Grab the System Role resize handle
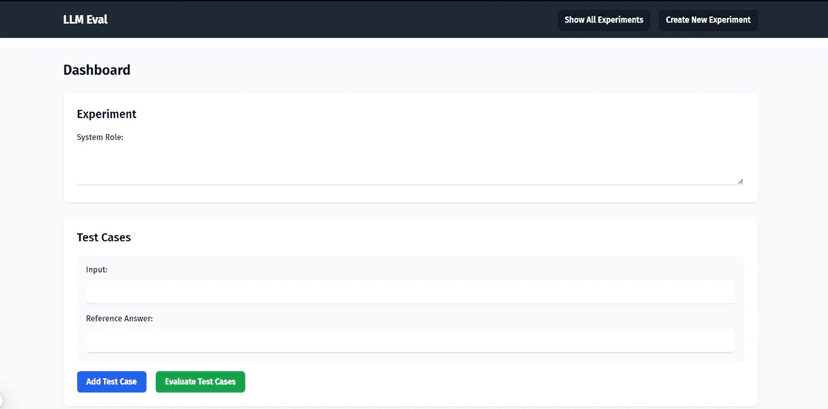This screenshot has width=828, height=409. click(x=740, y=181)
